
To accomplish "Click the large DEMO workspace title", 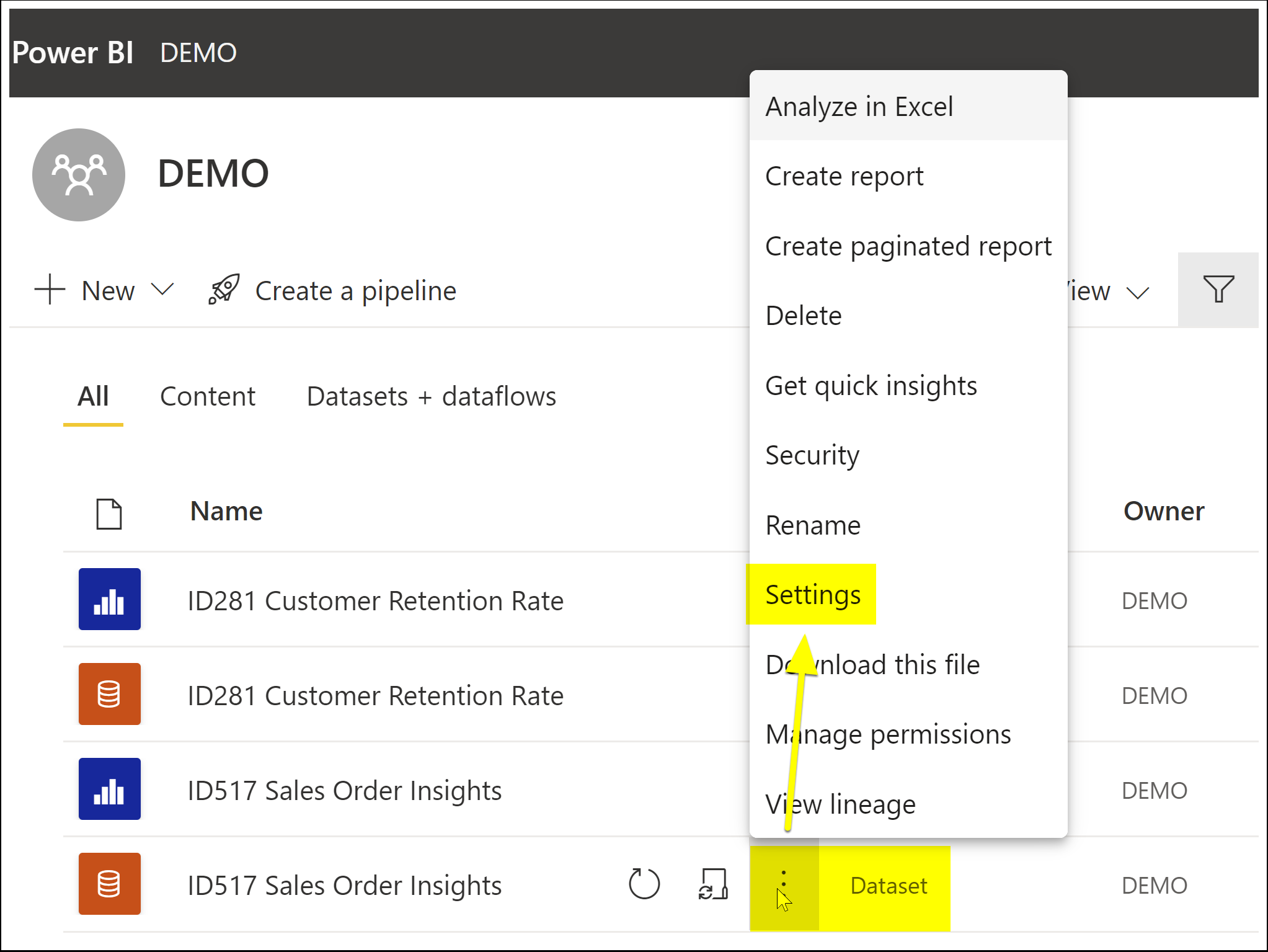I will 213,174.
